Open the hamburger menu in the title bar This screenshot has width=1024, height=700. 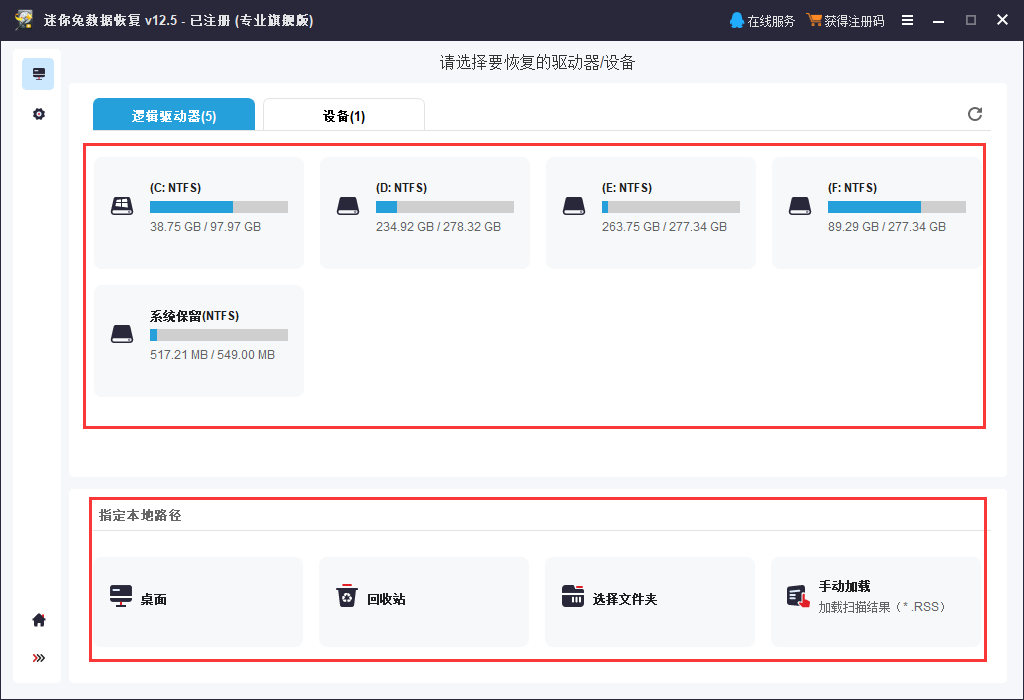click(x=907, y=20)
